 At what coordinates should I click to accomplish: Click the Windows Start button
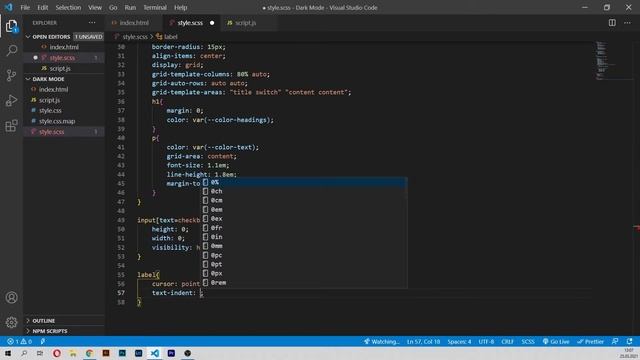[x=8, y=353]
